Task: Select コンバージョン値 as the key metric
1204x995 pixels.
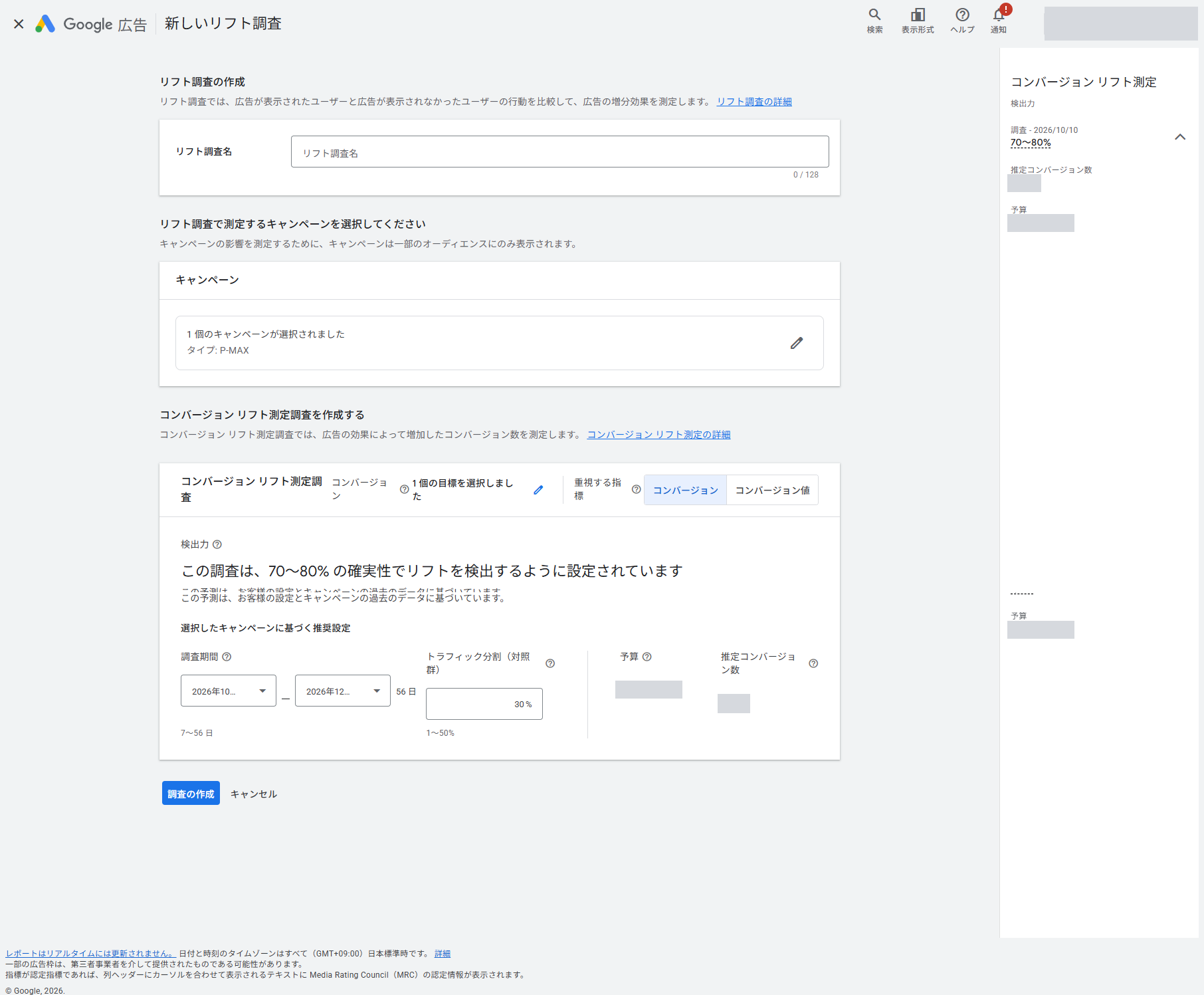Action: click(x=772, y=490)
